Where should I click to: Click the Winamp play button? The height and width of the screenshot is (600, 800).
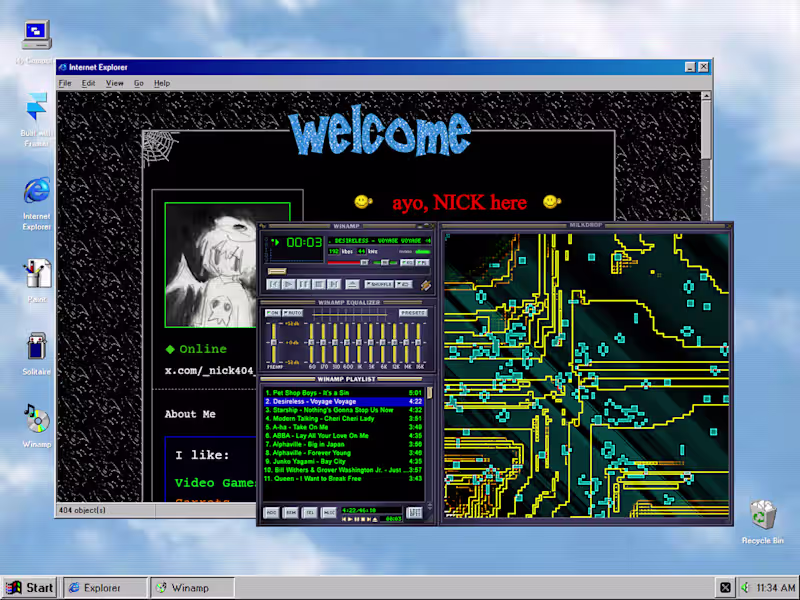pos(288,285)
